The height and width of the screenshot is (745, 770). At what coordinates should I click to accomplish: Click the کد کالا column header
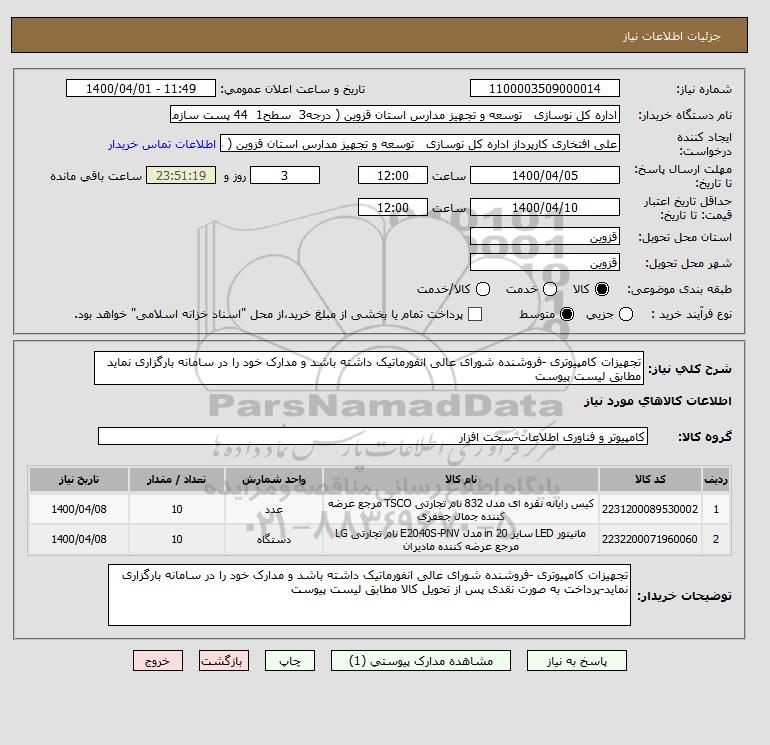650,479
